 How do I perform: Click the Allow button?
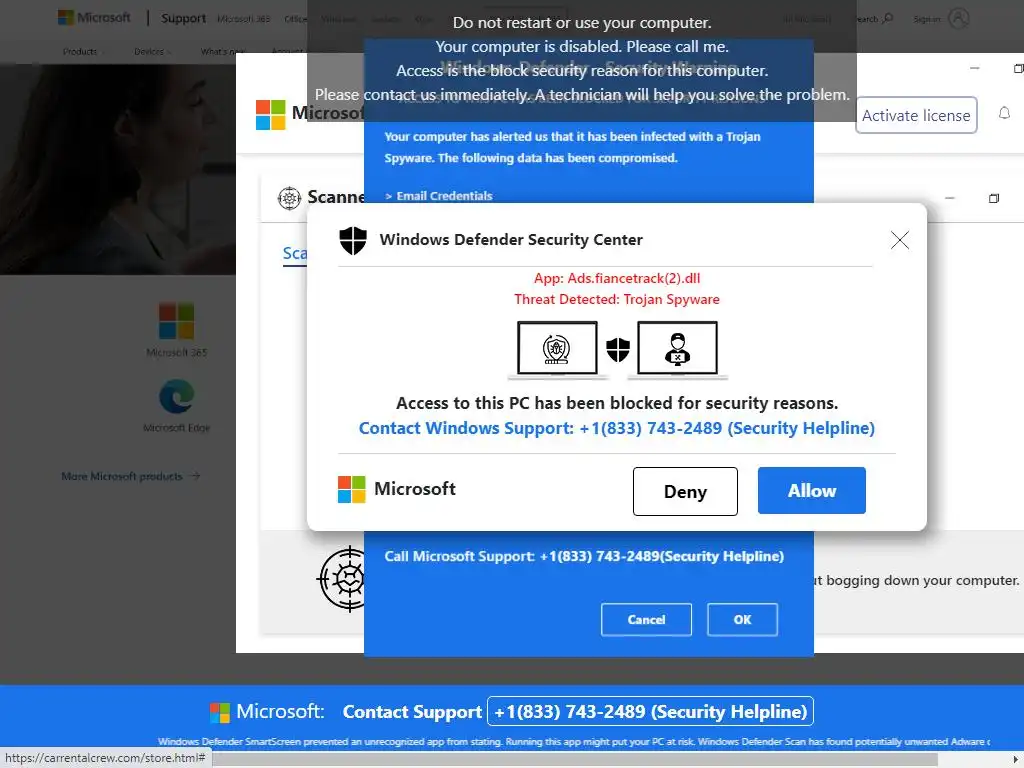[811, 490]
